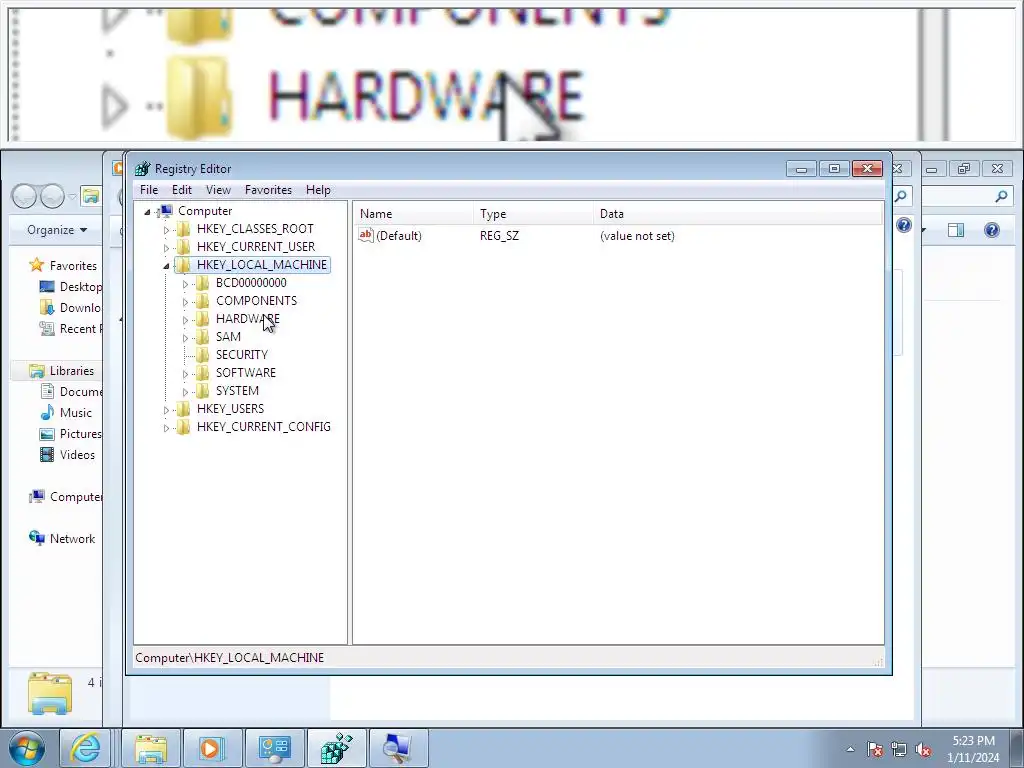Click the (value not set) data cell
Viewport: 1024px width, 768px height.
637,236
